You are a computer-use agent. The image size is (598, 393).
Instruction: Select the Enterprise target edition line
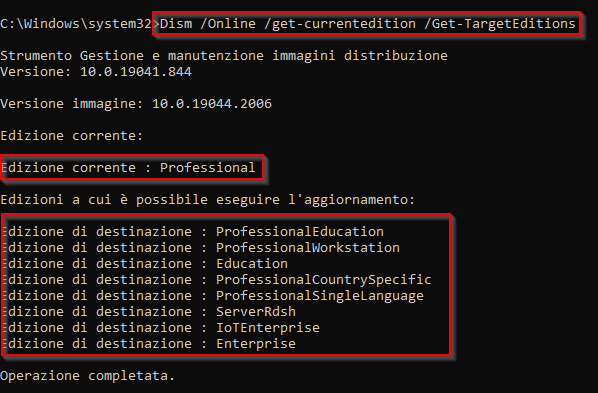(148, 344)
